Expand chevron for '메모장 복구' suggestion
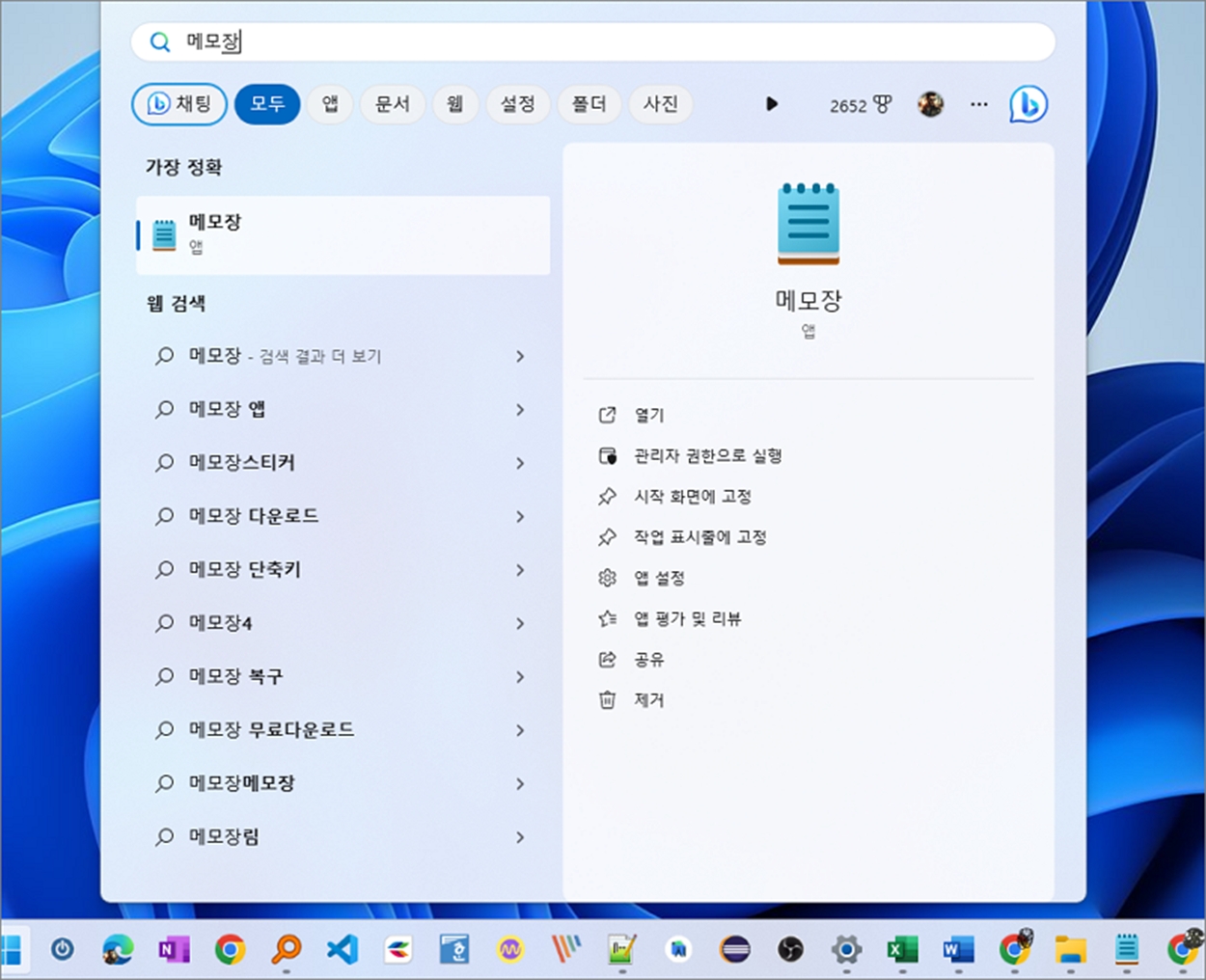Image resolution: width=1206 pixels, height=980 pixels. pyautogui.click(x=520, y=677)
